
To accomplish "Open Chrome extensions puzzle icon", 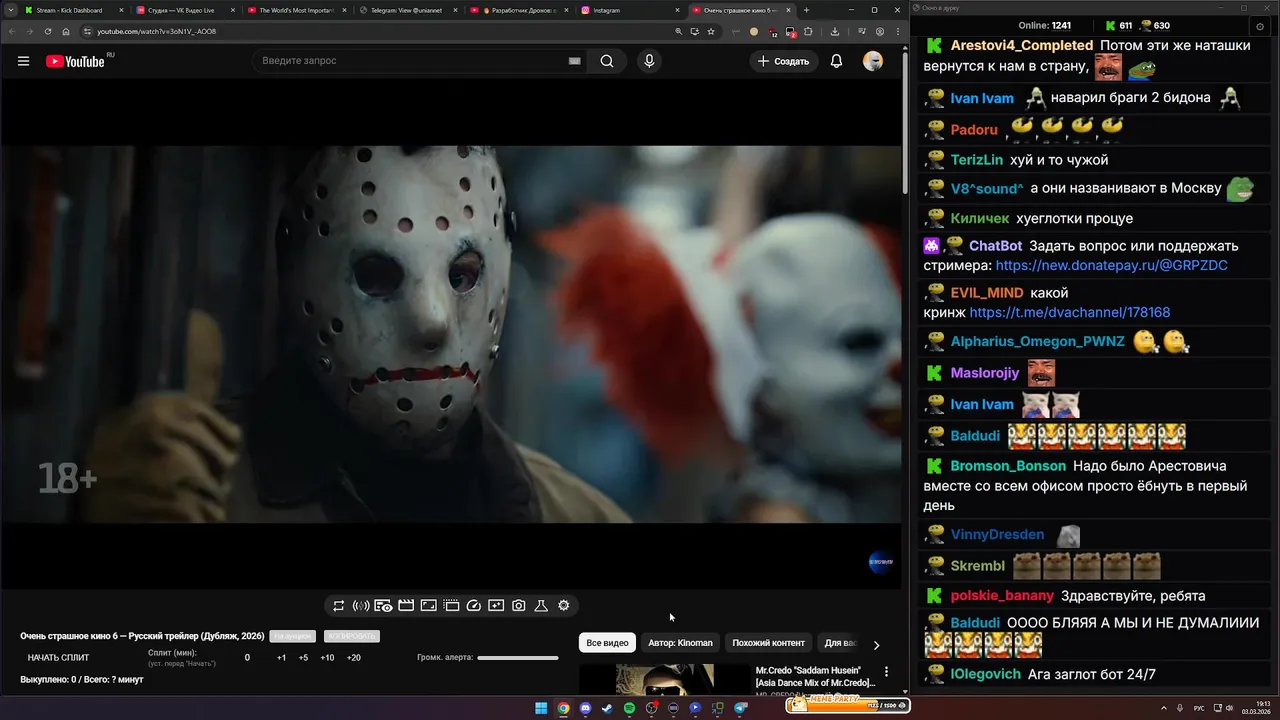I will point(808,31).
